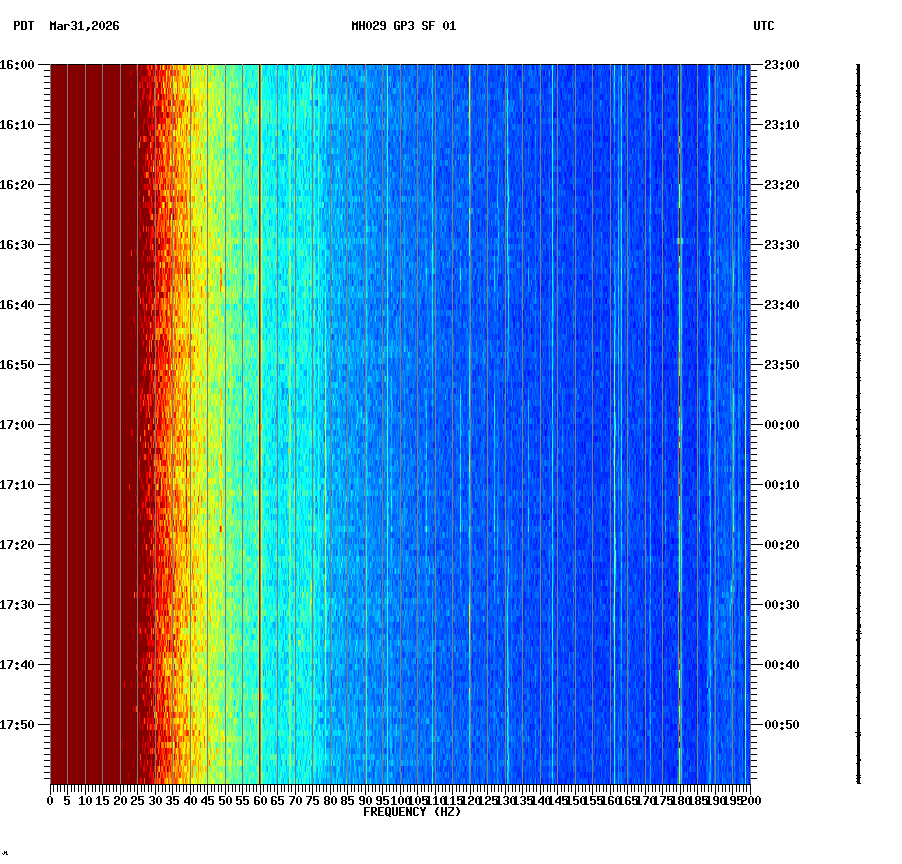This screenshot has height=864, width=902.
Task: Select the 16:00 PDT time marker
Action: (x=18, y=63)
